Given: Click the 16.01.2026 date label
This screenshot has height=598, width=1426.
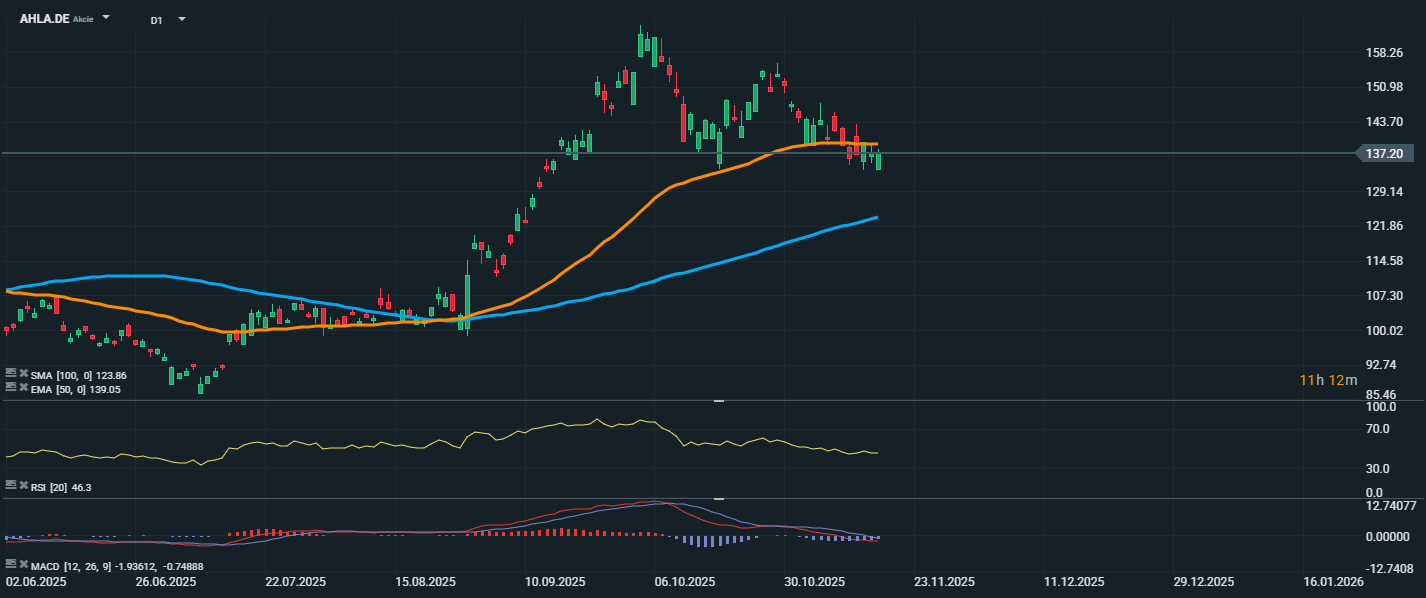Looking at the screenshot, I should 1333,581.
